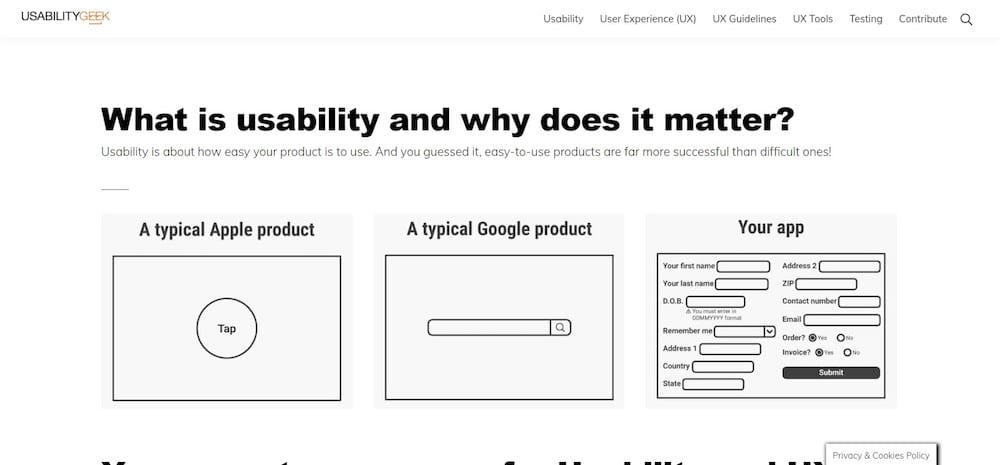Click the Your first name field

[743, 267]
